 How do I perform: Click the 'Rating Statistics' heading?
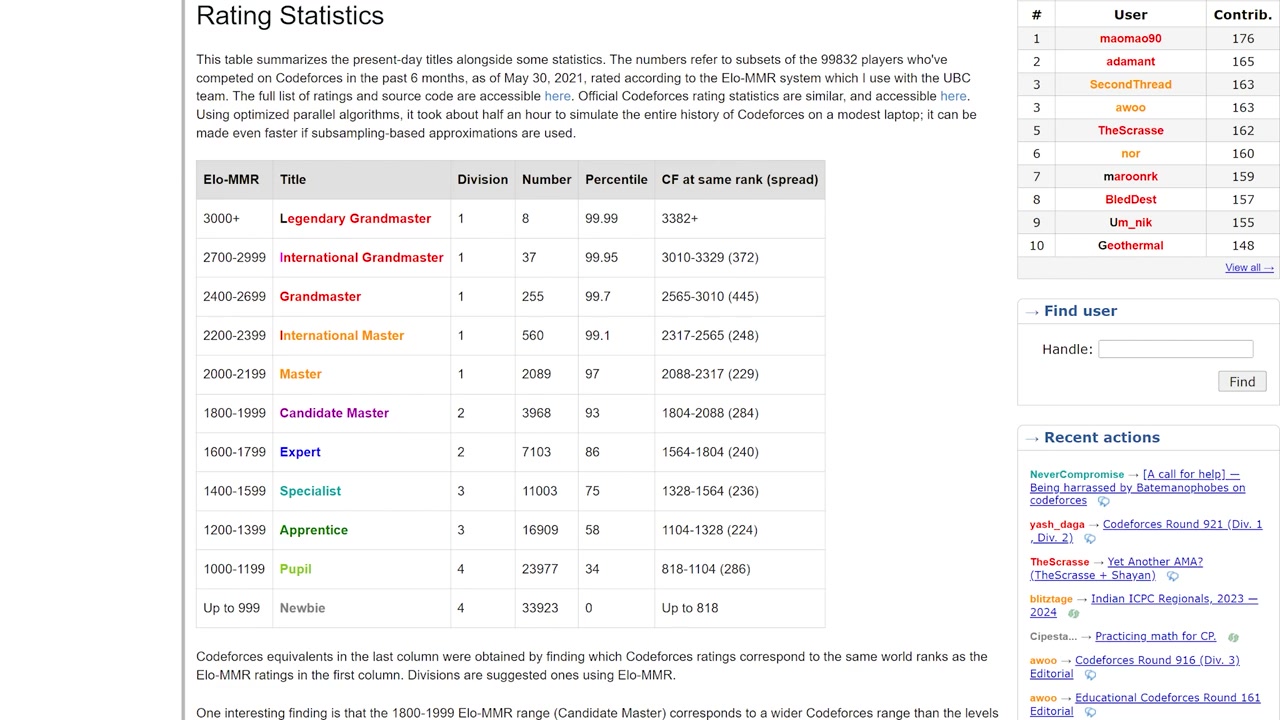290,15
